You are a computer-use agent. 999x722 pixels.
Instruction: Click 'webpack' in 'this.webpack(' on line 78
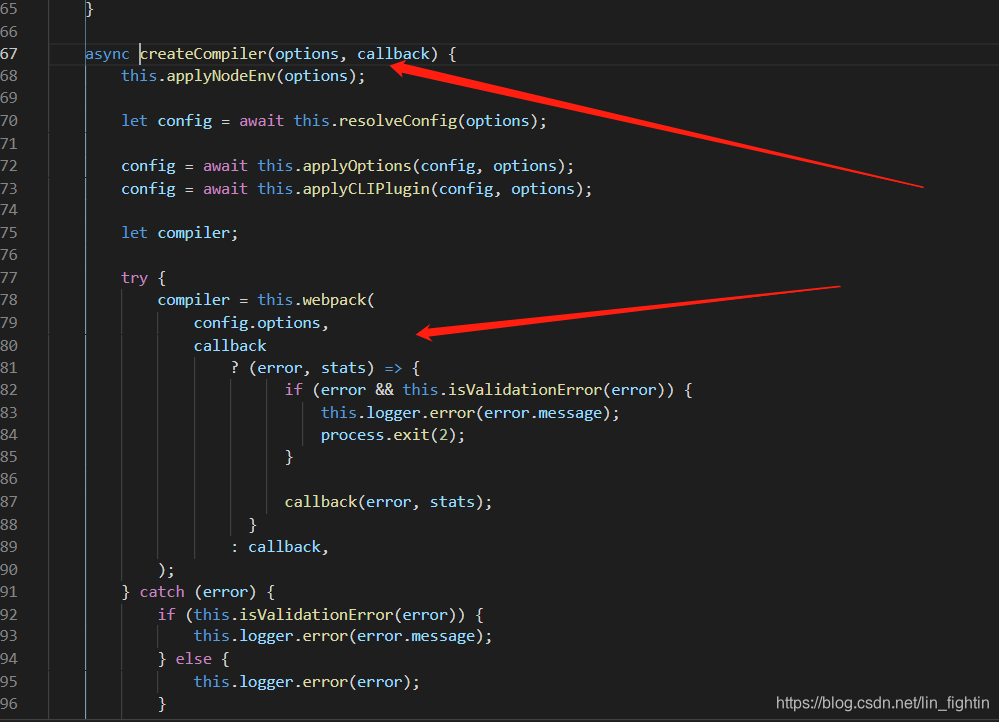click(x=334, y=300)
